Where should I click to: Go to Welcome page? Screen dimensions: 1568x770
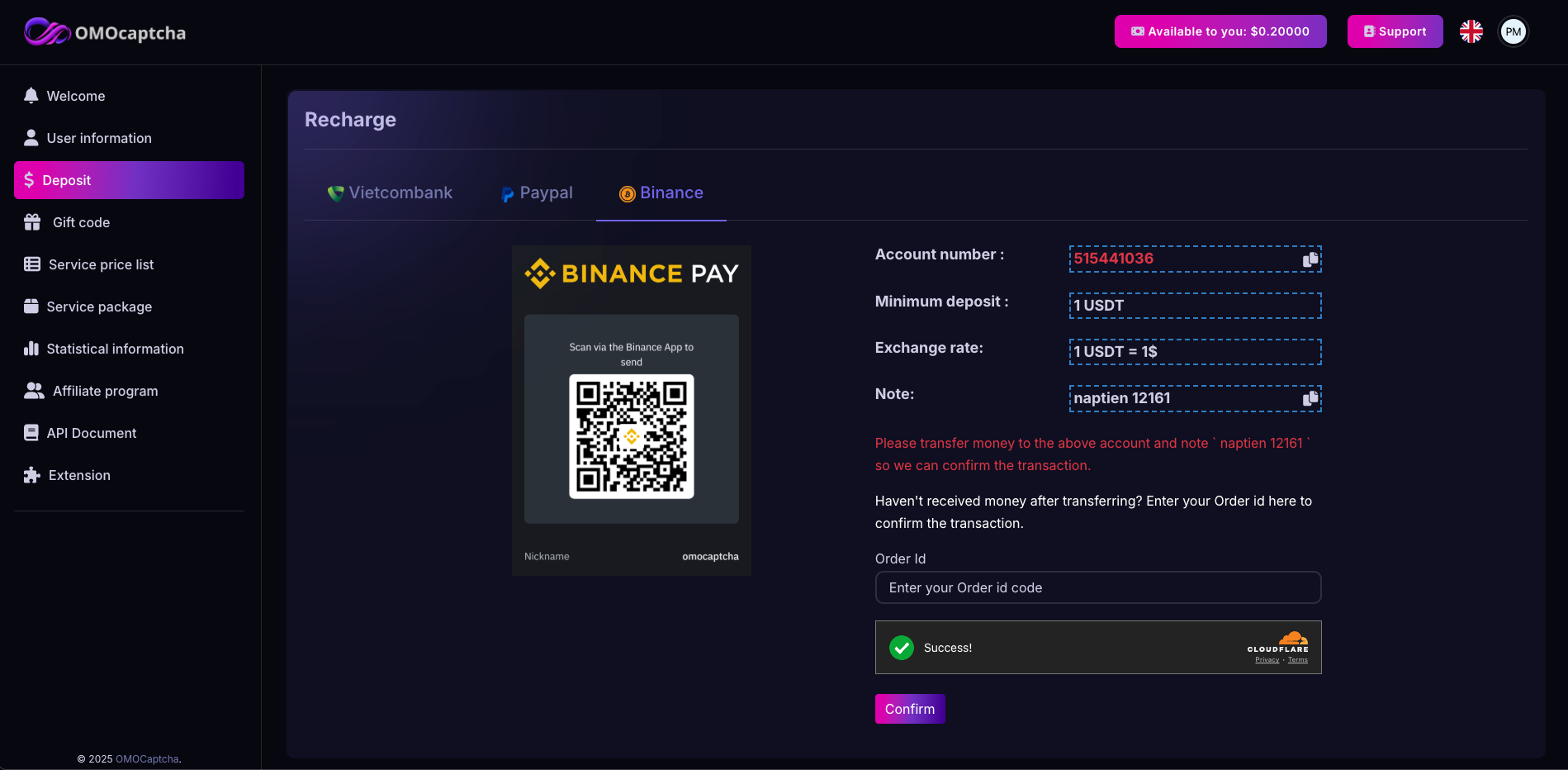(x=129, y=96)
